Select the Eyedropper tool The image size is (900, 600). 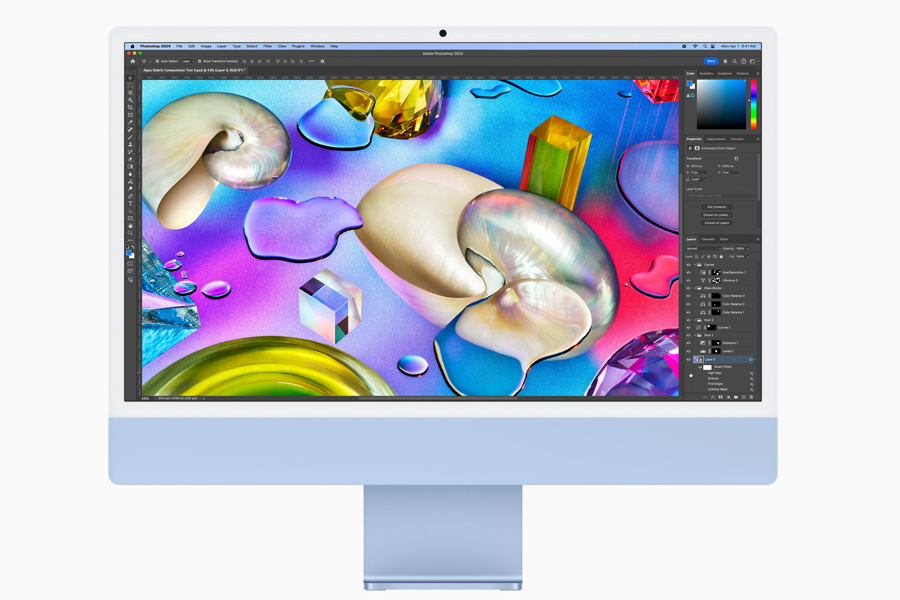130,122
